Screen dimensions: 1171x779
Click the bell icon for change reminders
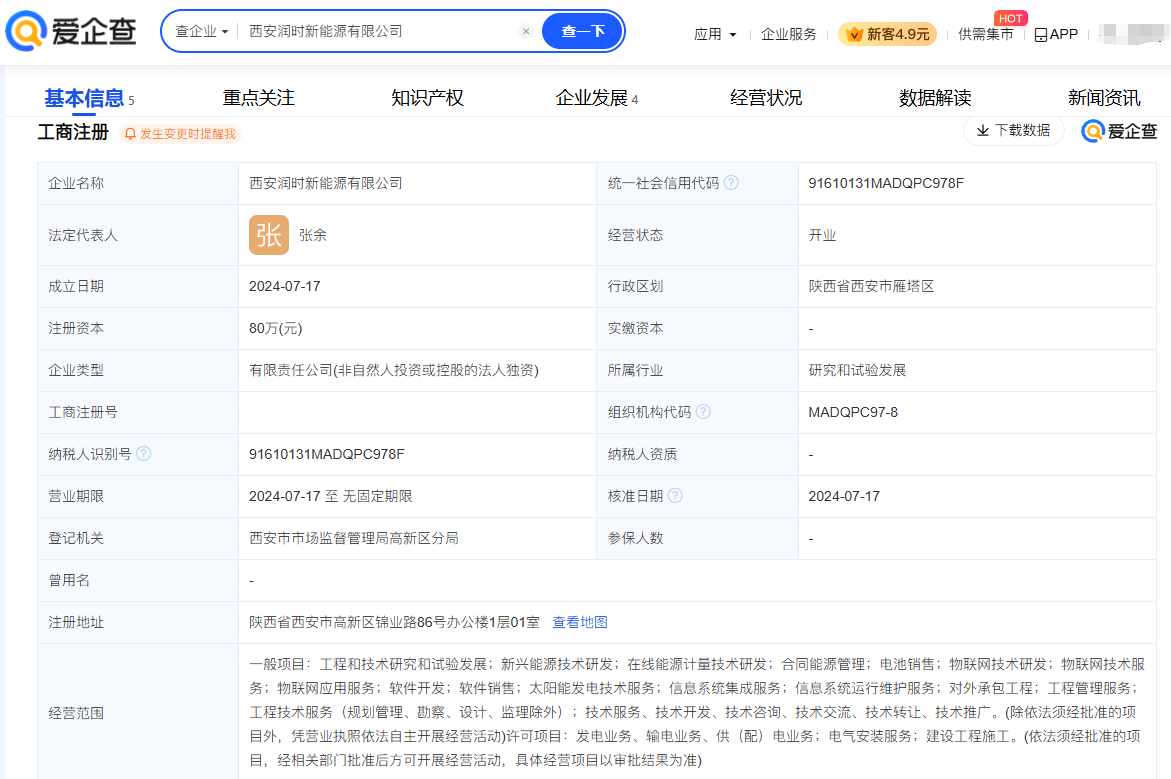pyautogui.click(x=130, y=134)
